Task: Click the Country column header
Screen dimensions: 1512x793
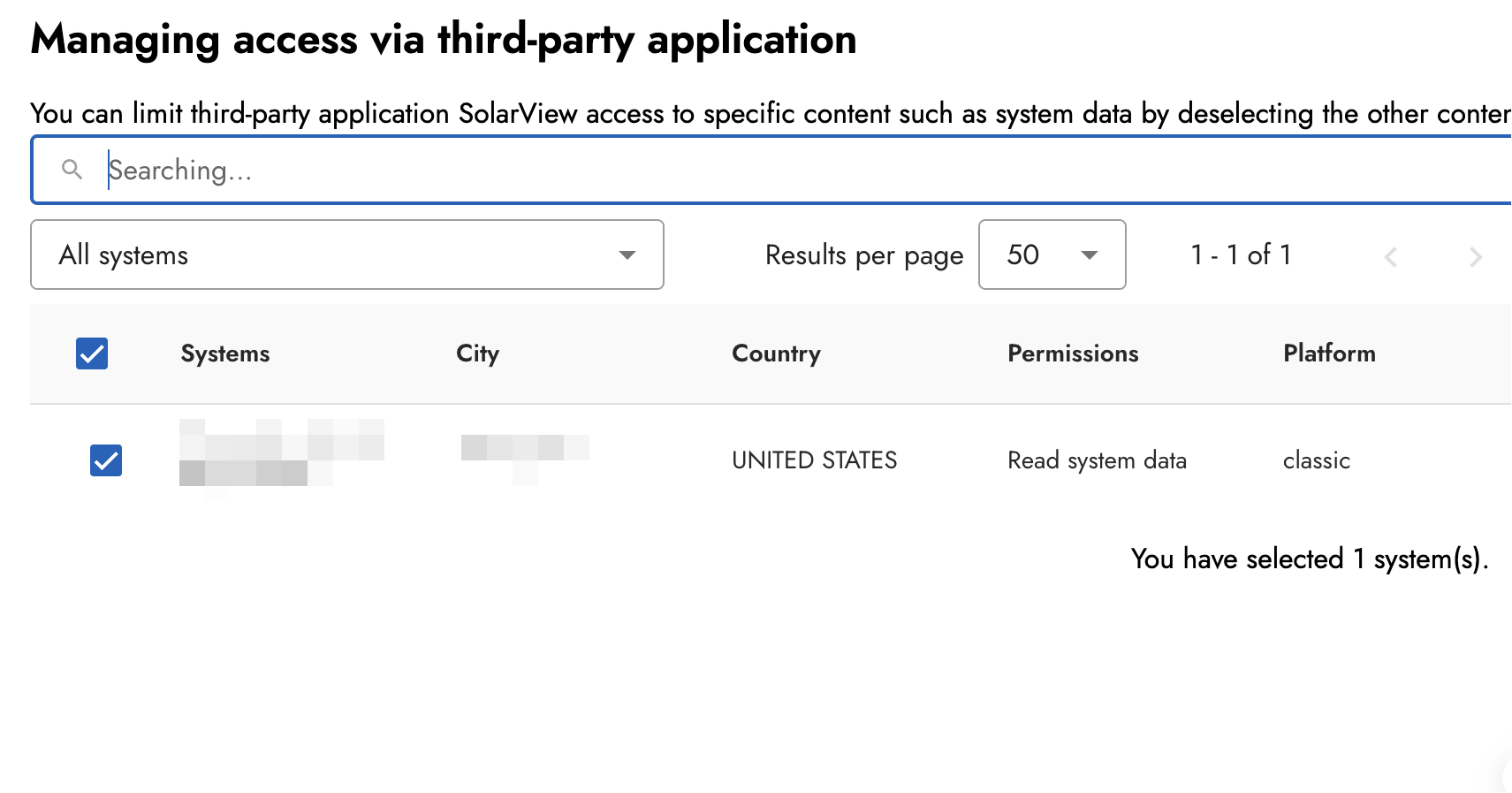Action: [776, 353]
